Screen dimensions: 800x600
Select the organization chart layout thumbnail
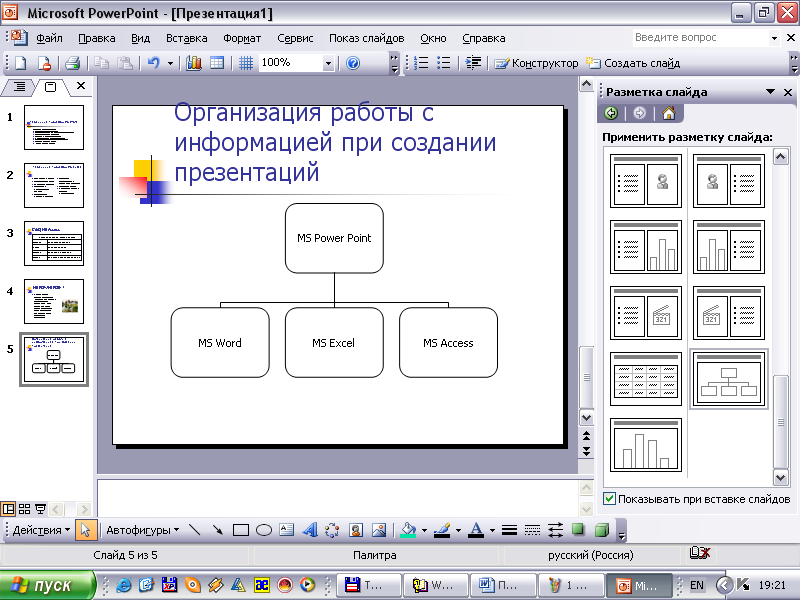(729, 379)
